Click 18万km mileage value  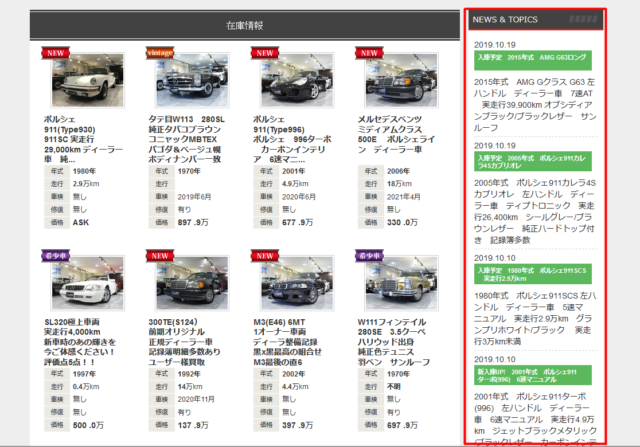coord(399,184)
